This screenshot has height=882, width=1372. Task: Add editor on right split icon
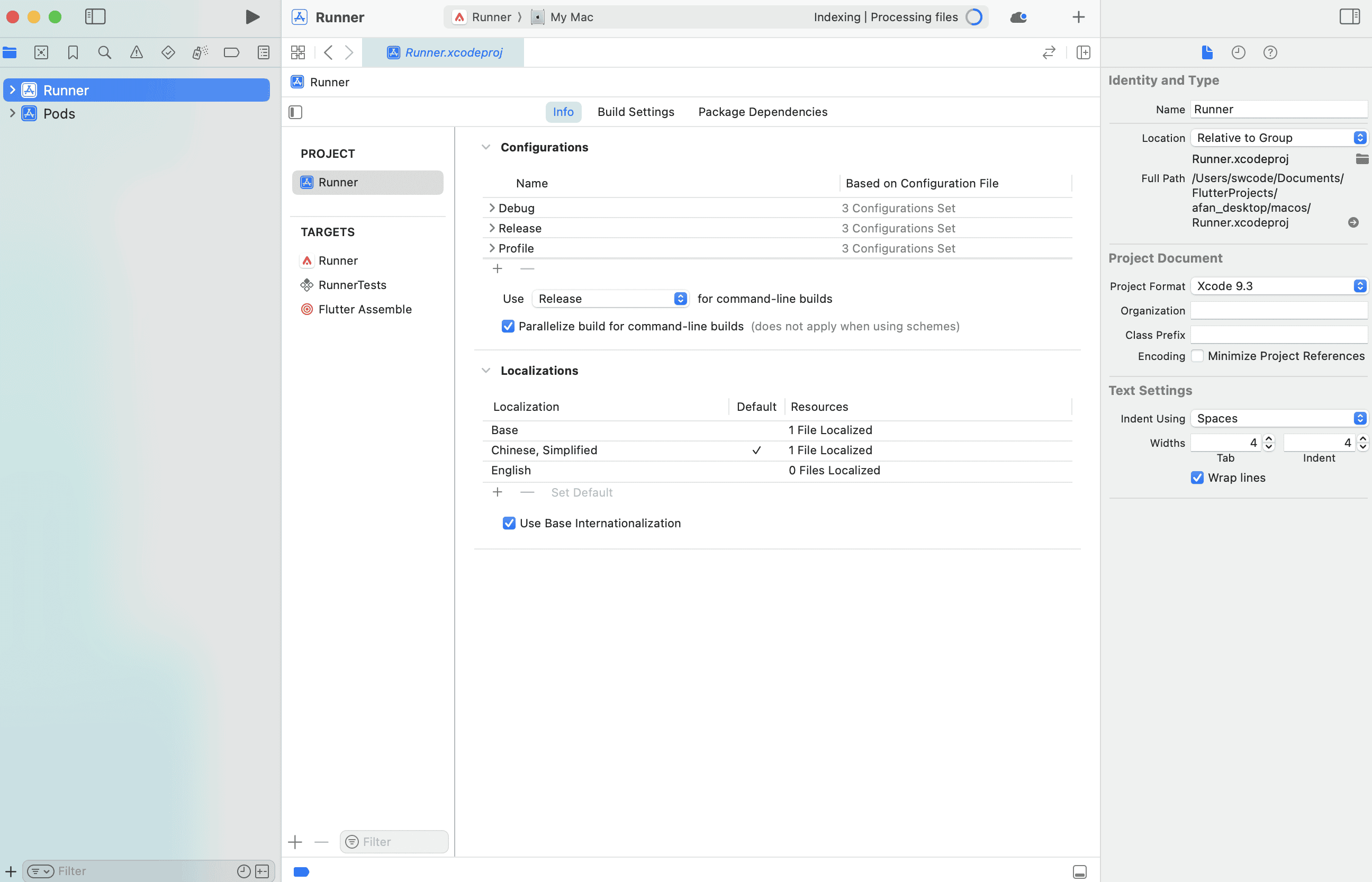[1083, 53]
